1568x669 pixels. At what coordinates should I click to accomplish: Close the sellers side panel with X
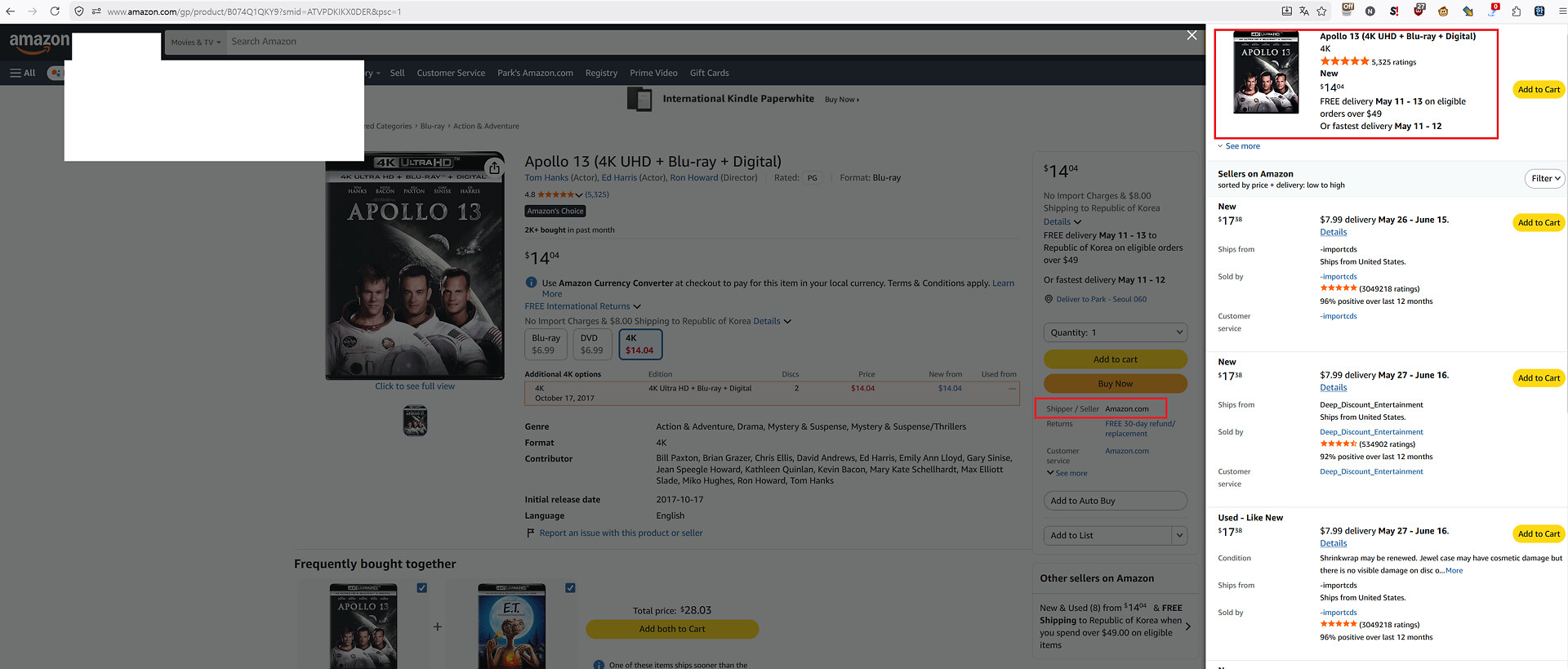click(x=1192, y=35)
